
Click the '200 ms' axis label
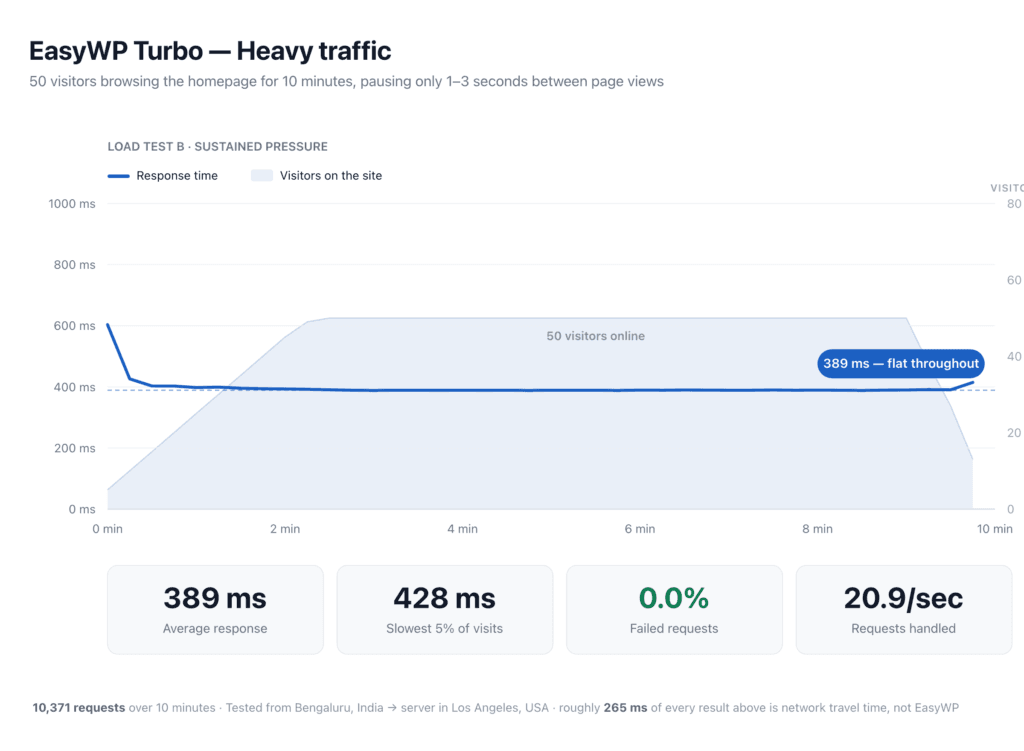point(74,448)
